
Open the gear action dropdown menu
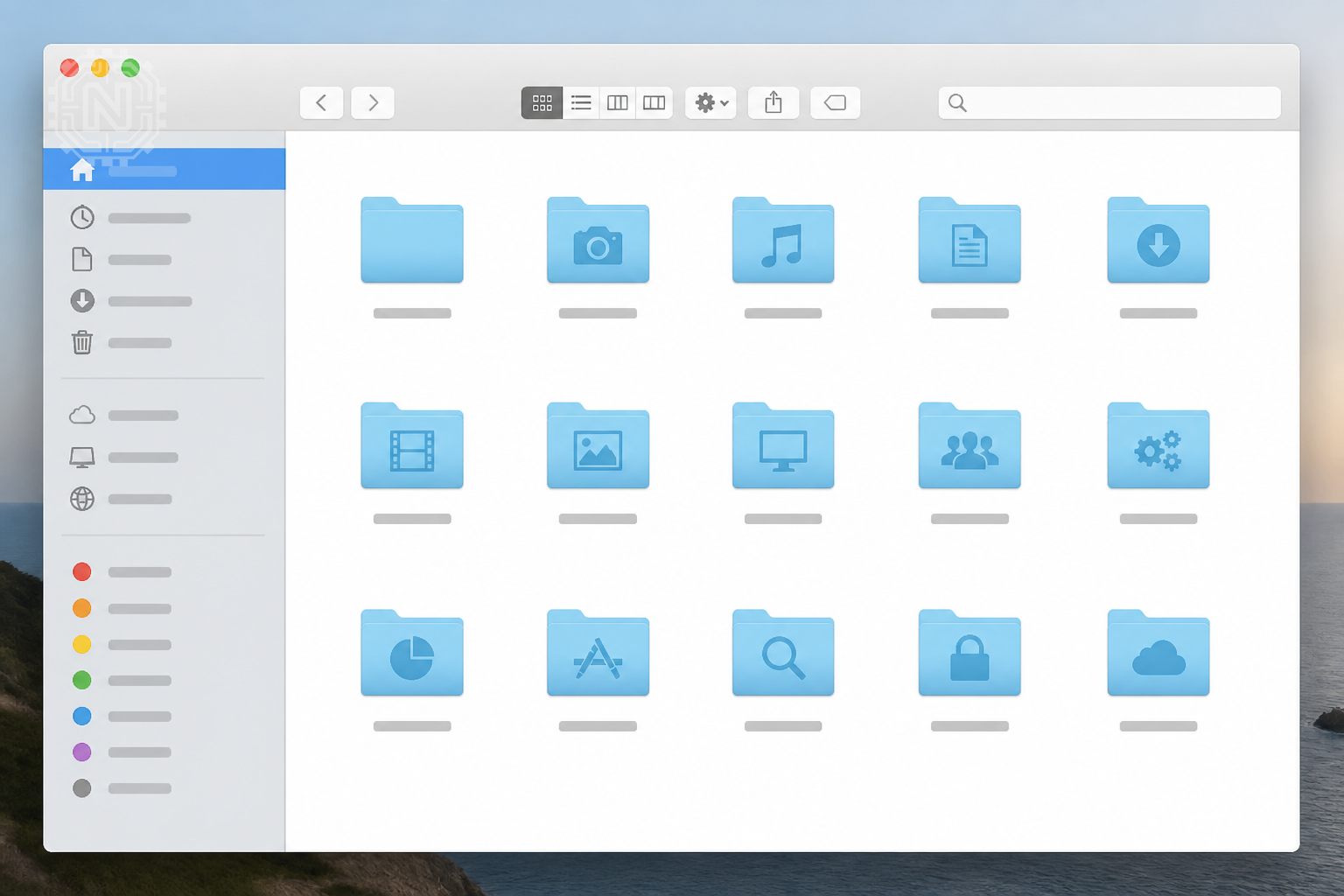[710, 102]
